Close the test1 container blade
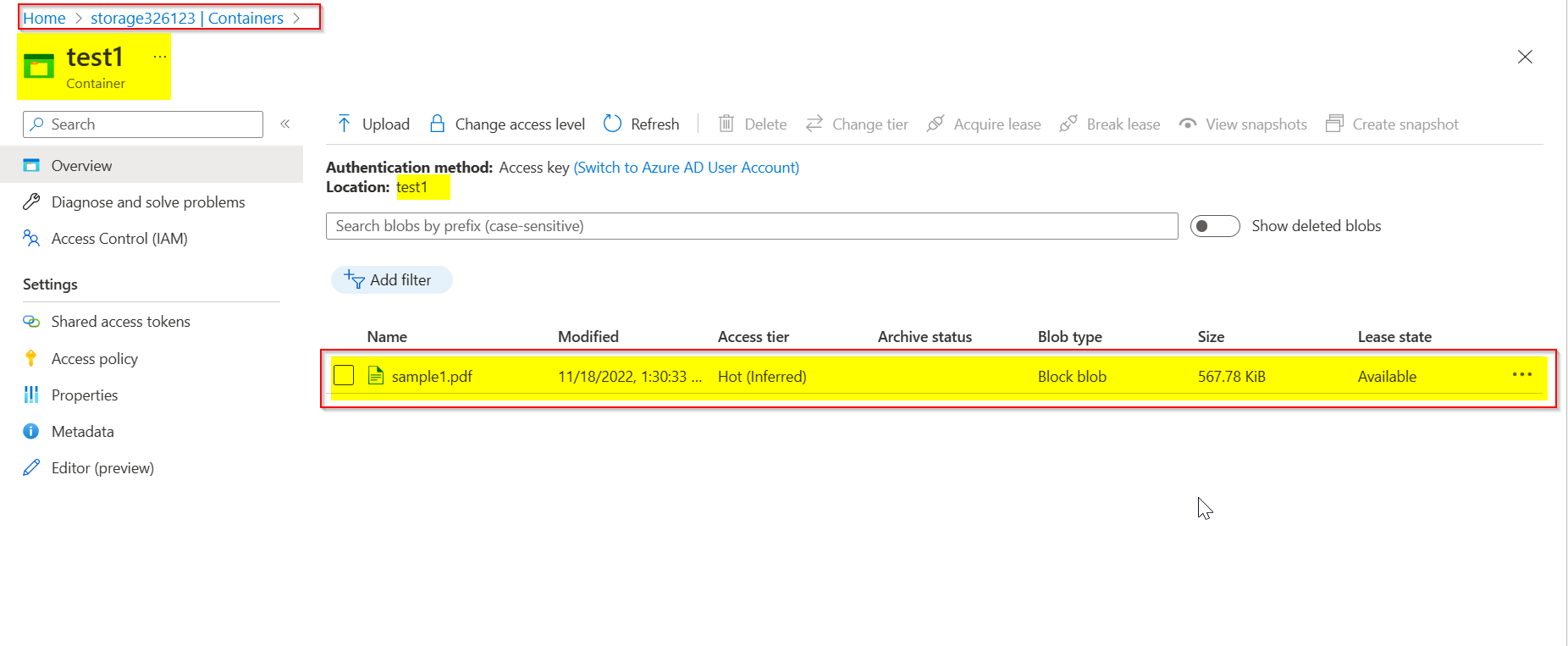The width and height of the screenshot is (1568, 646). point(1525,57)
